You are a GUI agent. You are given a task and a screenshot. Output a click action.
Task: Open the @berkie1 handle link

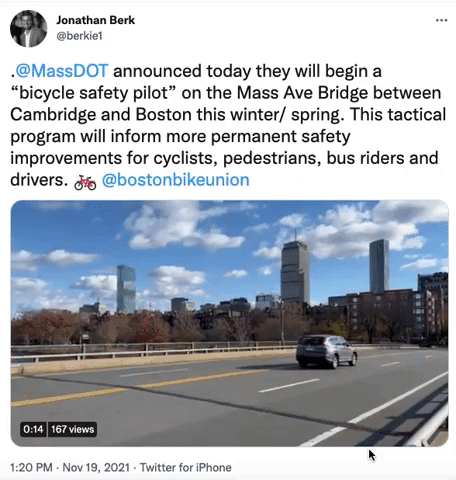coord(79,36)
